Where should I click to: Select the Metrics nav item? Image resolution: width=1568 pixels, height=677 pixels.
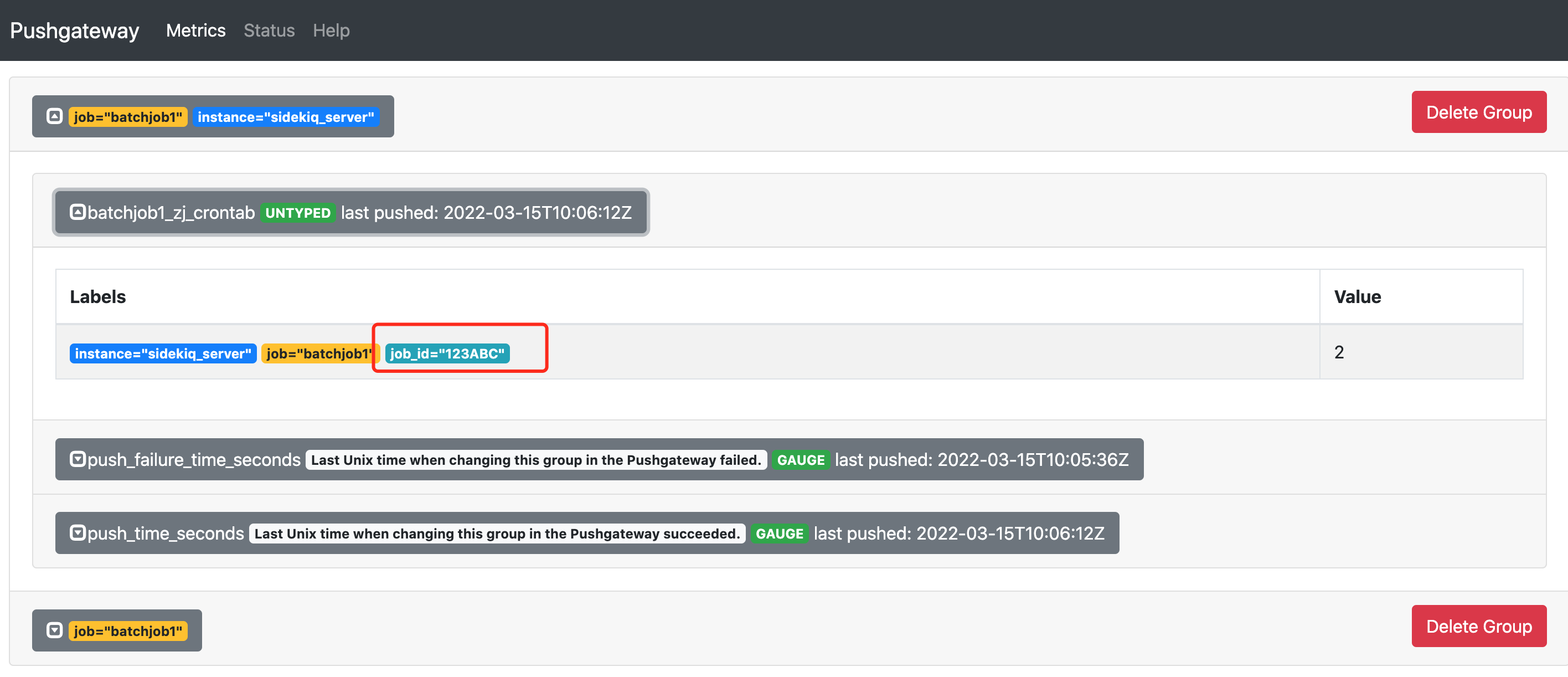tap(195, 30)
